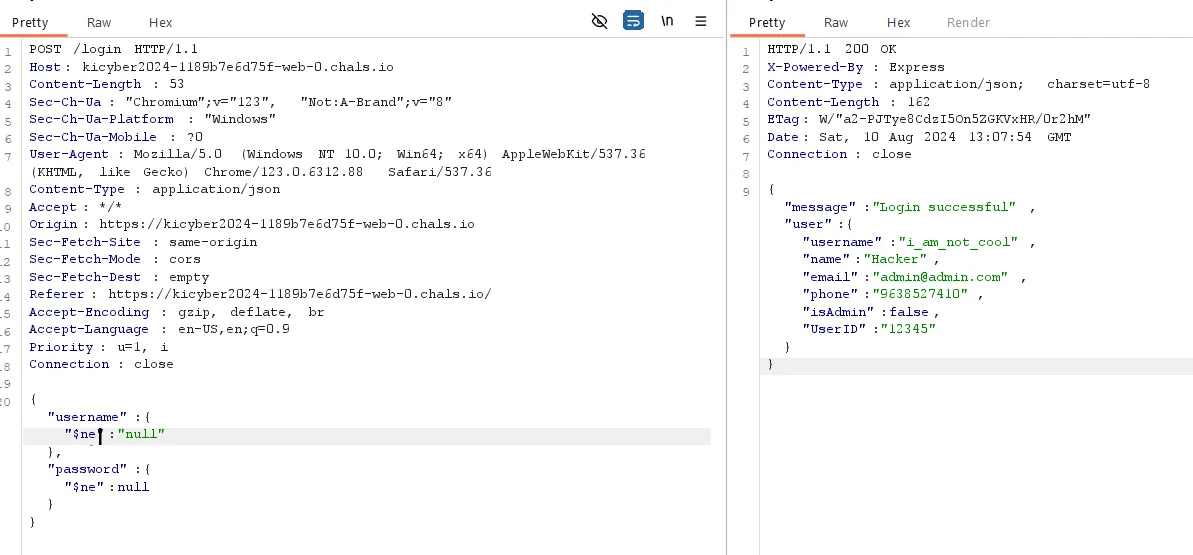Click the "$ne":null password value line
The height and width of the screenshot is (555, 1193).
107,487
